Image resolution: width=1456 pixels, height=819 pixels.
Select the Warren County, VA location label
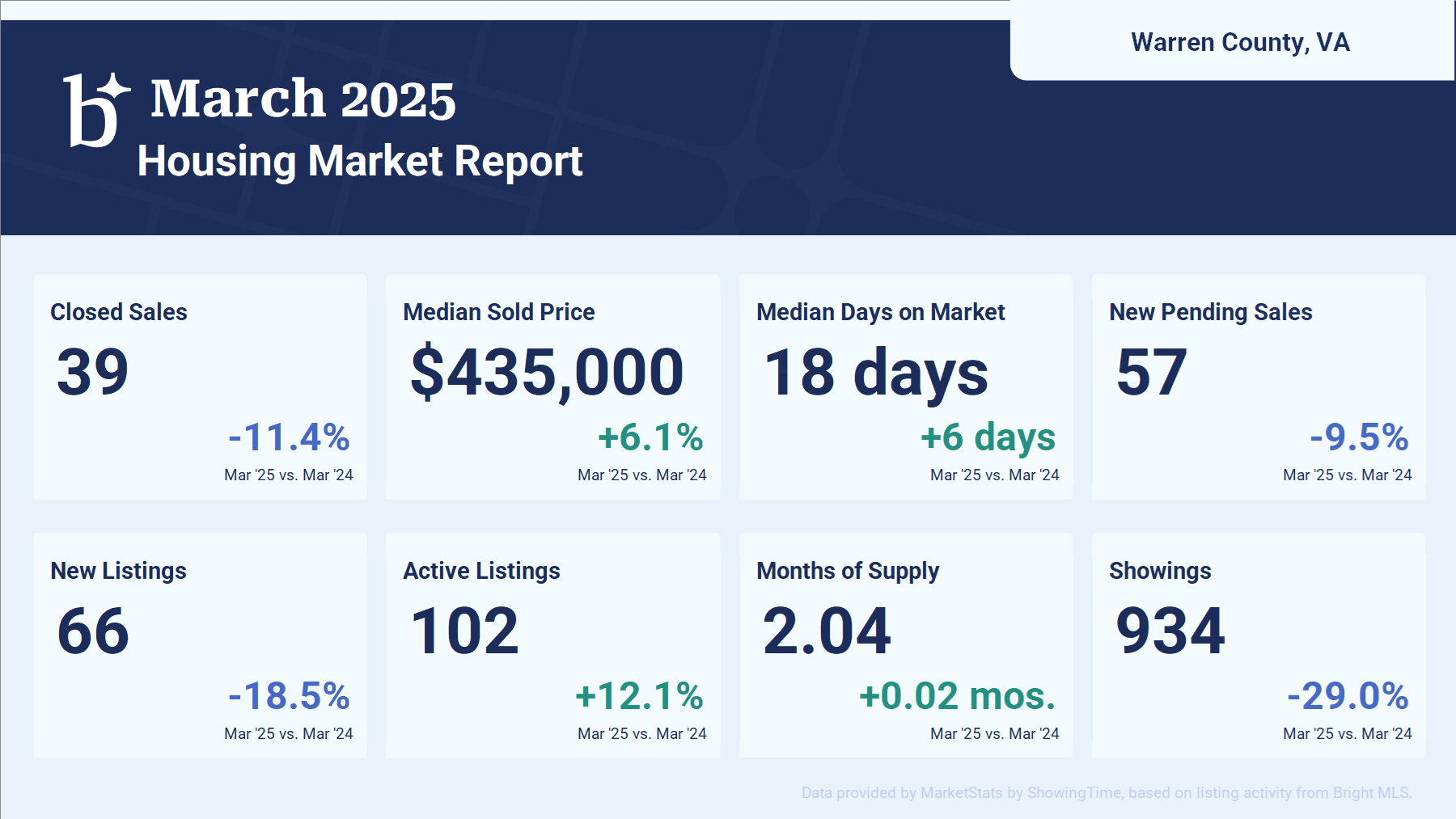click(1239, 42)
